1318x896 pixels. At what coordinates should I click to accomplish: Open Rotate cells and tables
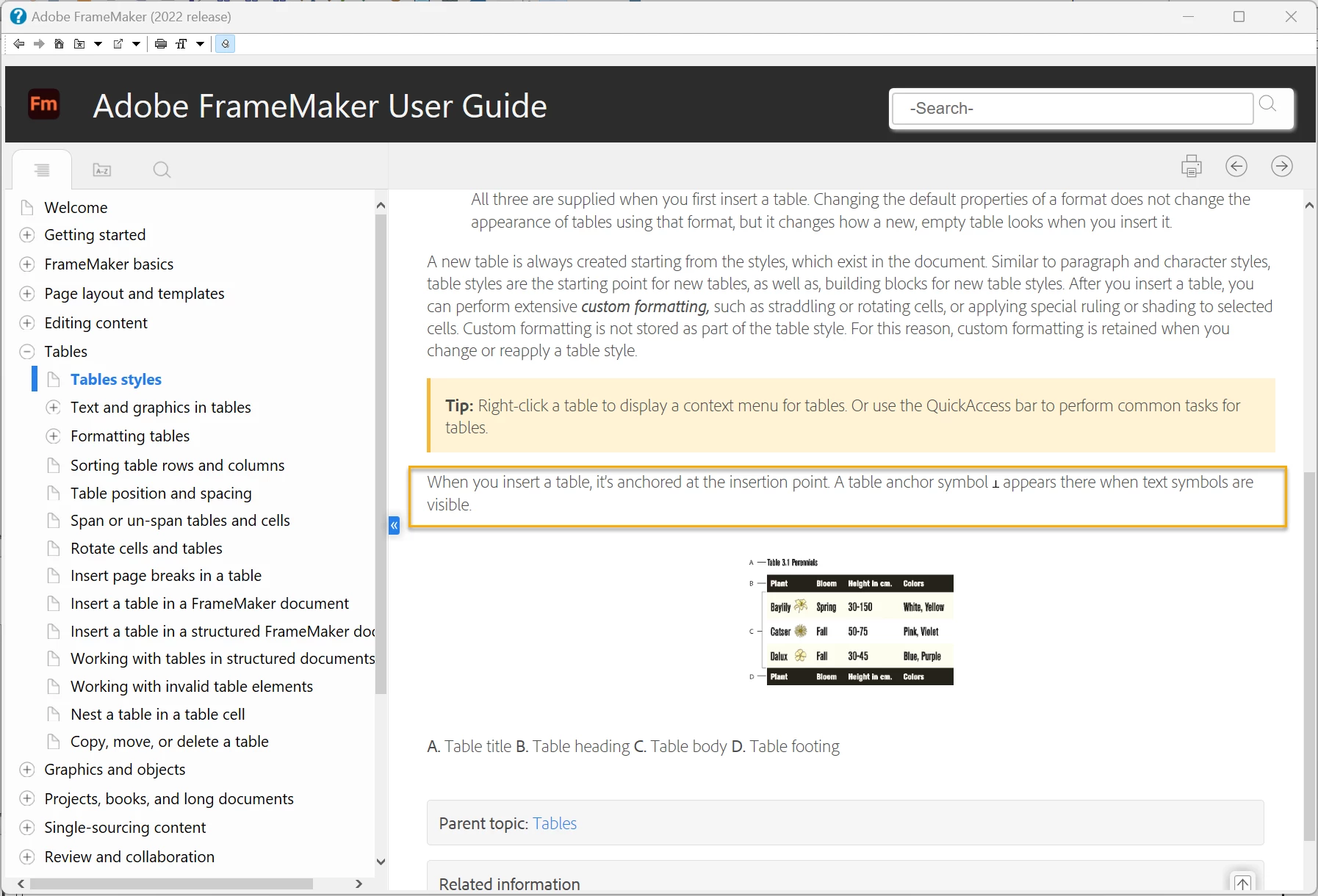pos(146,549)
